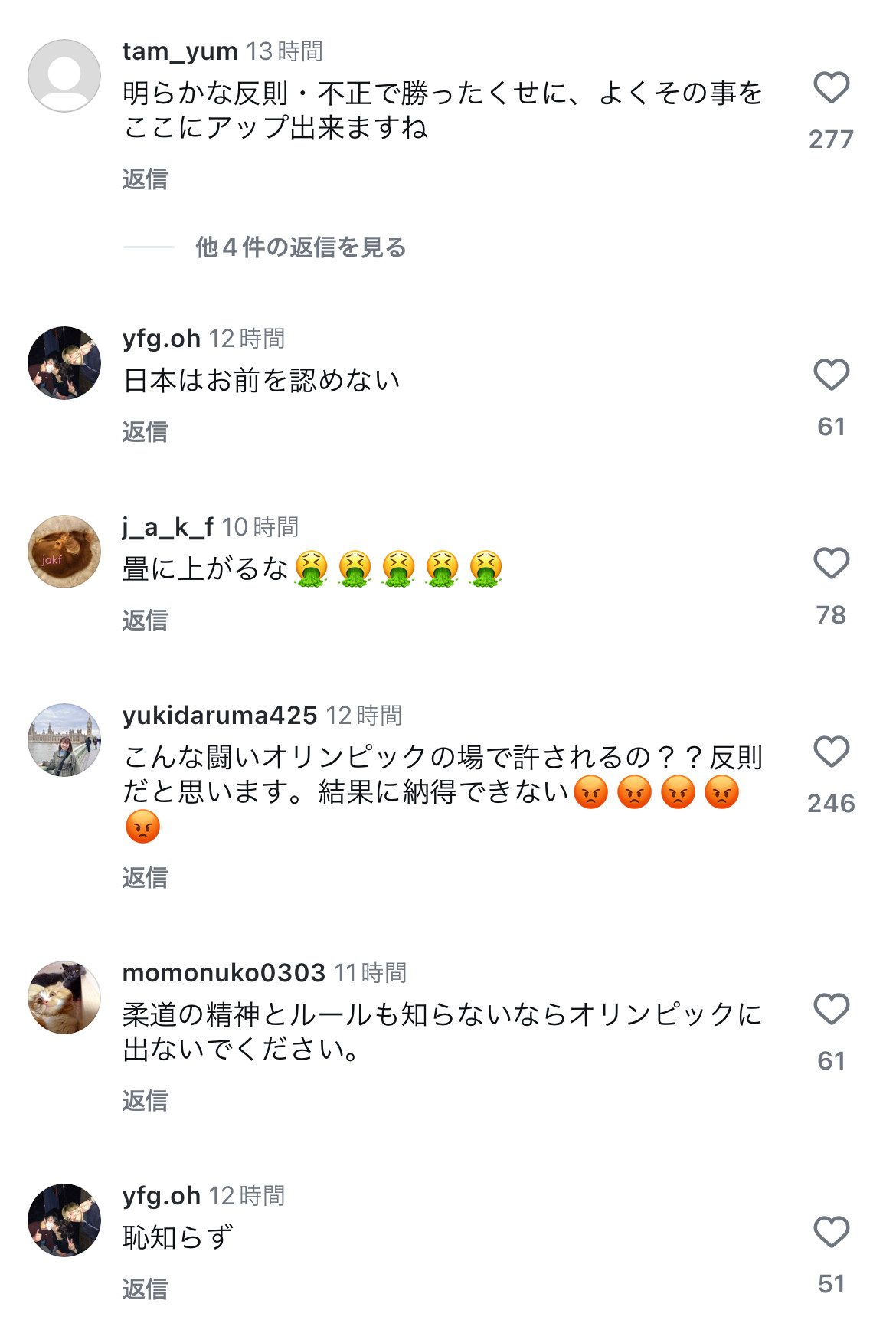This screenshot has width=896, height=1330.
Task: Open the username link tam_yum
Action: [180, 51]
